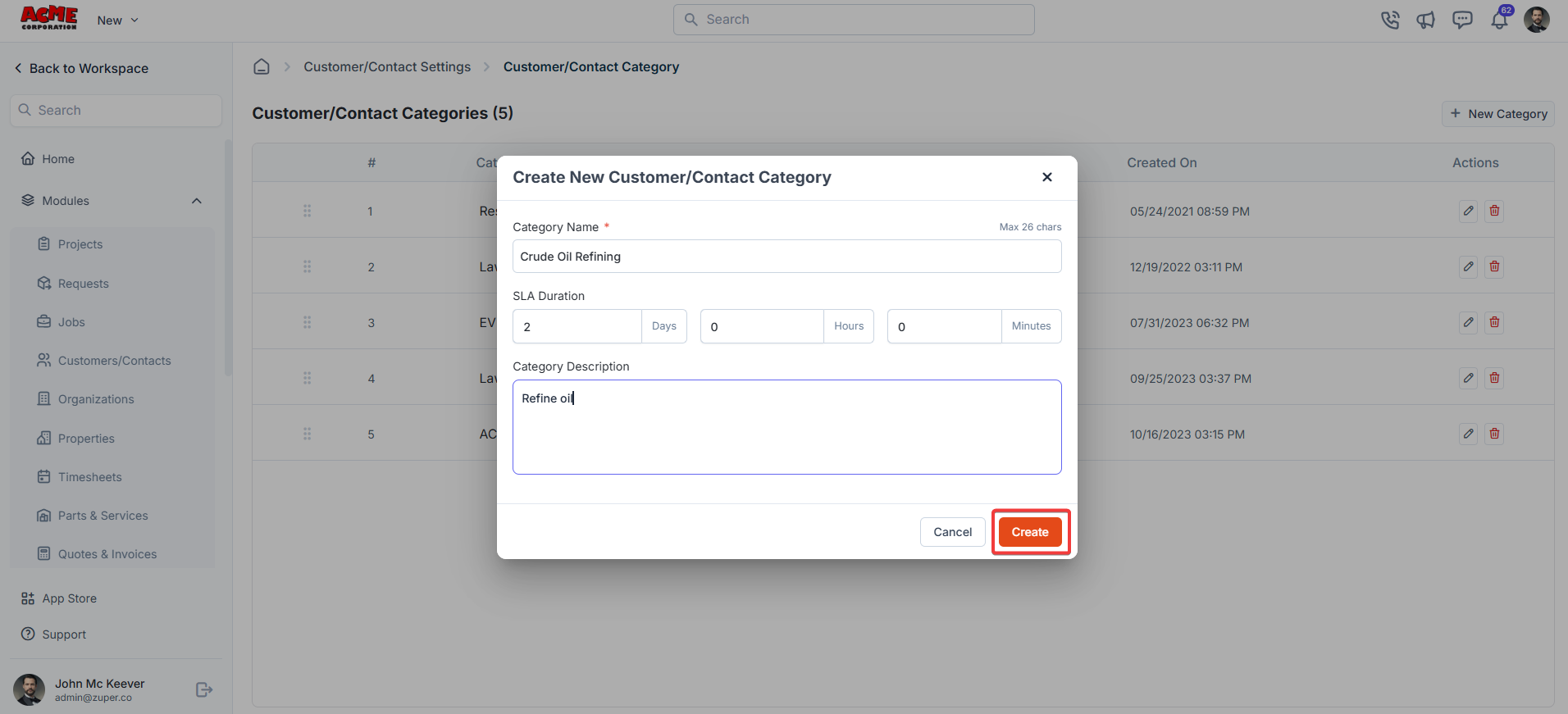Focus the sidebar Search box
Image resolution: width=1568 pixels, height=714 pixels.
[116, 111]
